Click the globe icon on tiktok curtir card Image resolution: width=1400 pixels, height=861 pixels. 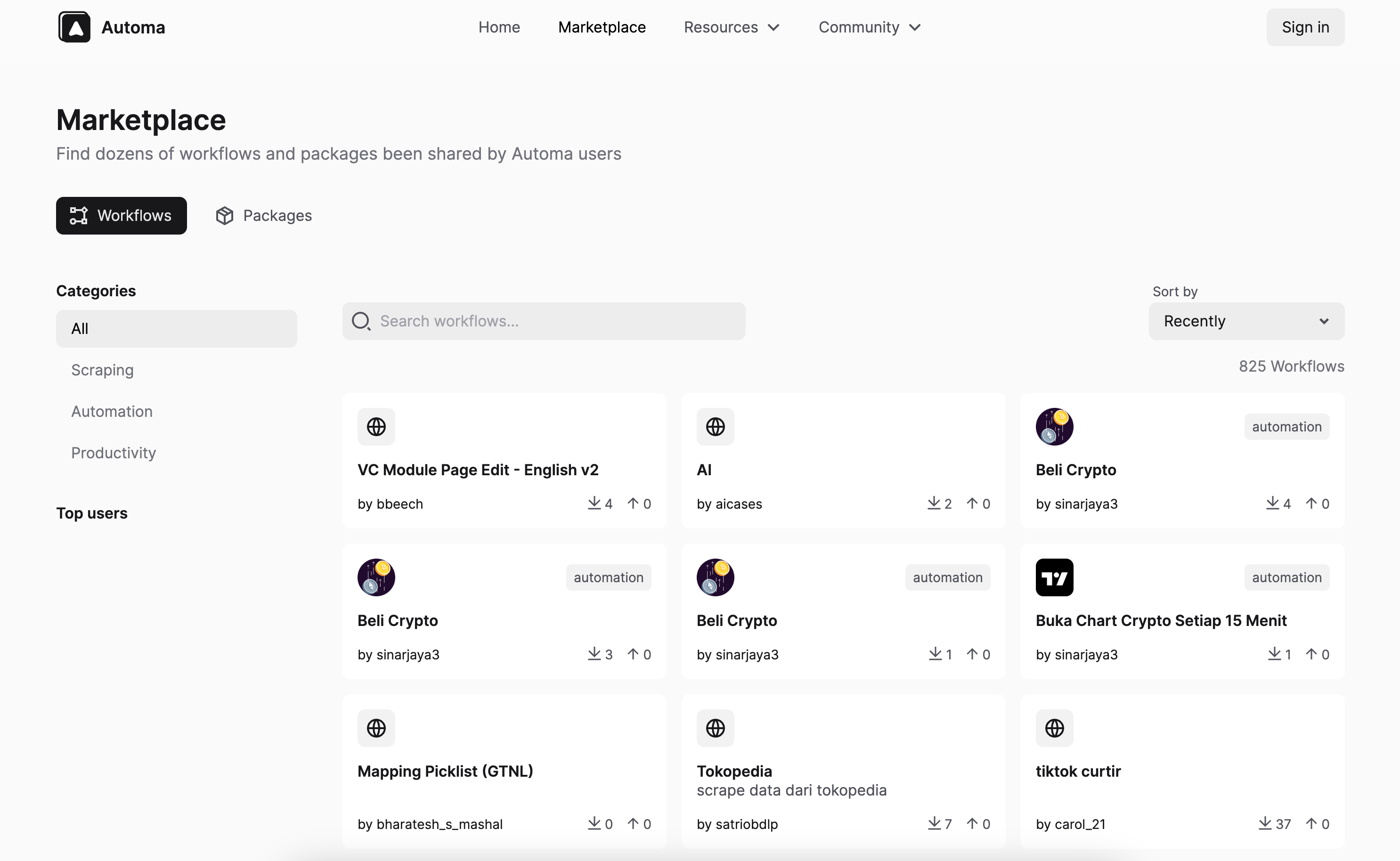pyautogui.click(x=1054, y=728)
